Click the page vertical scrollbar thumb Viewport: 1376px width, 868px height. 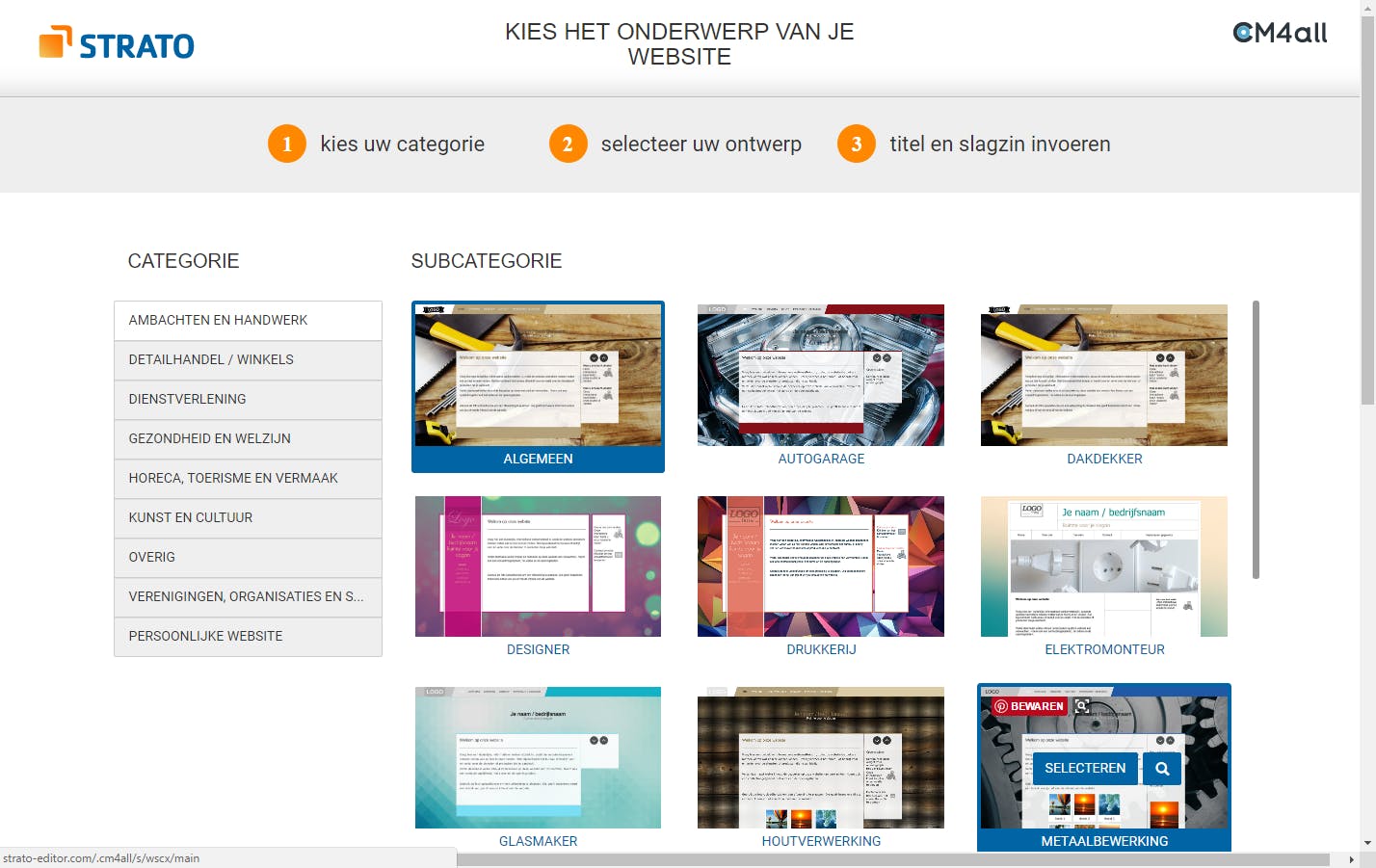point(1368,210)
